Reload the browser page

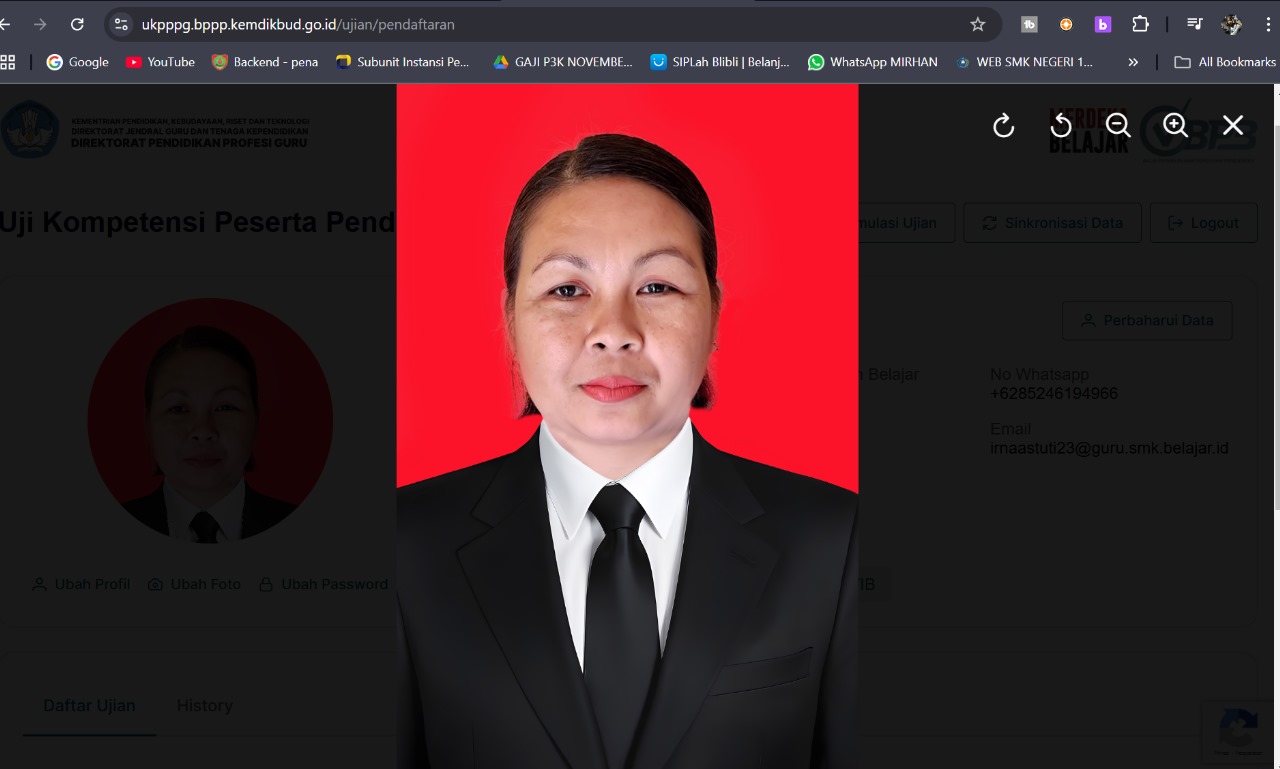[77, 24]
